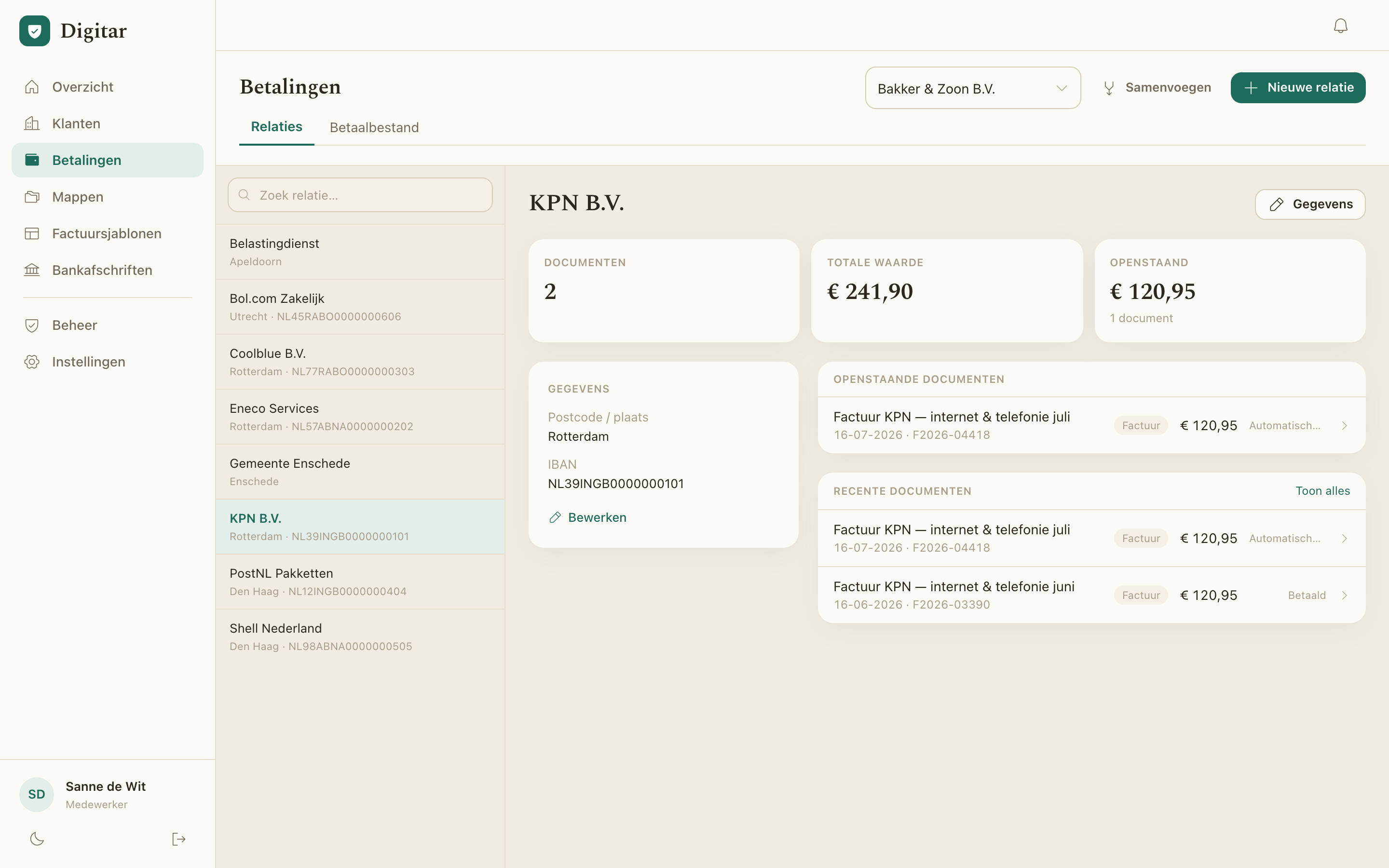
Task: Open Mappen in the sidebar
Action: pos(108,197)
